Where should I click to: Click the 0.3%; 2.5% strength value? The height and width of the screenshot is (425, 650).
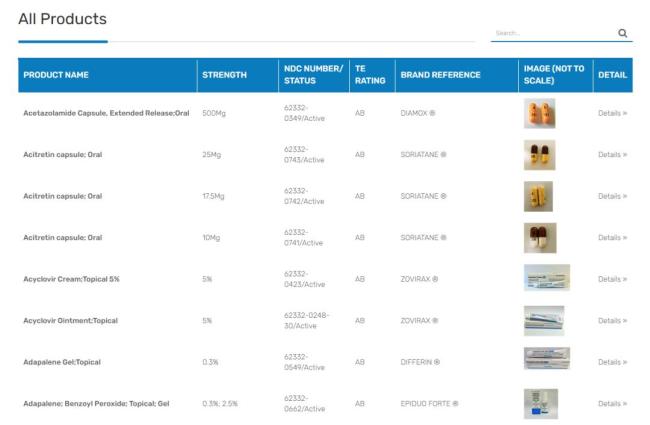(220, 403)
